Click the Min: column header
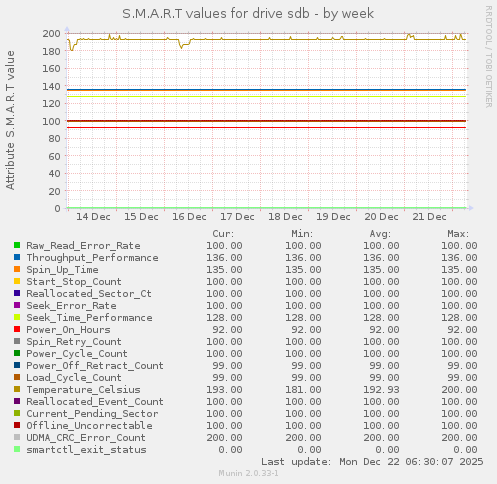Image resolution: width=497 pixels, height=484 pixels. pyautogui.click(x=302, y=234)
